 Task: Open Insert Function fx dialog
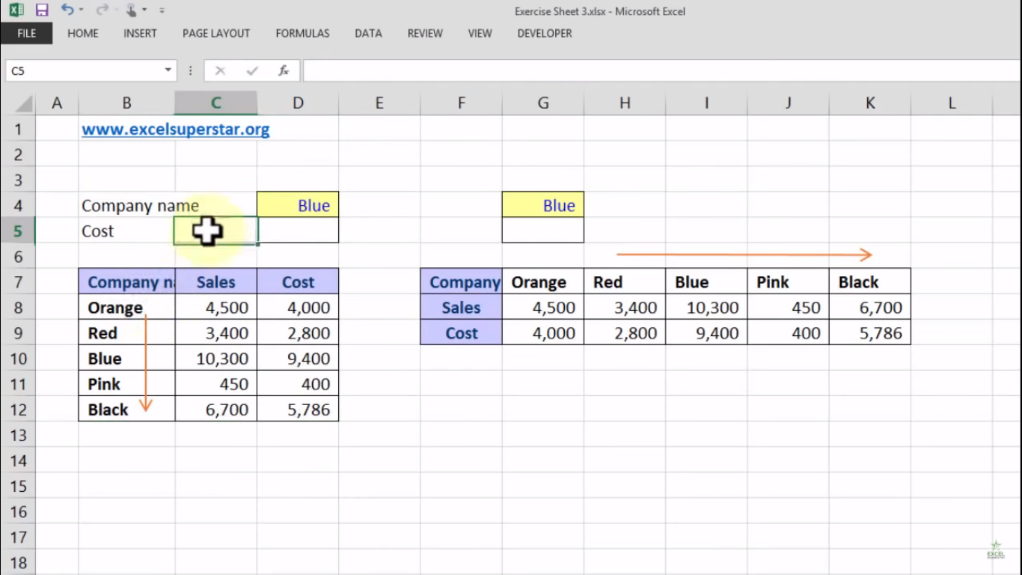[x=284, y=70]
